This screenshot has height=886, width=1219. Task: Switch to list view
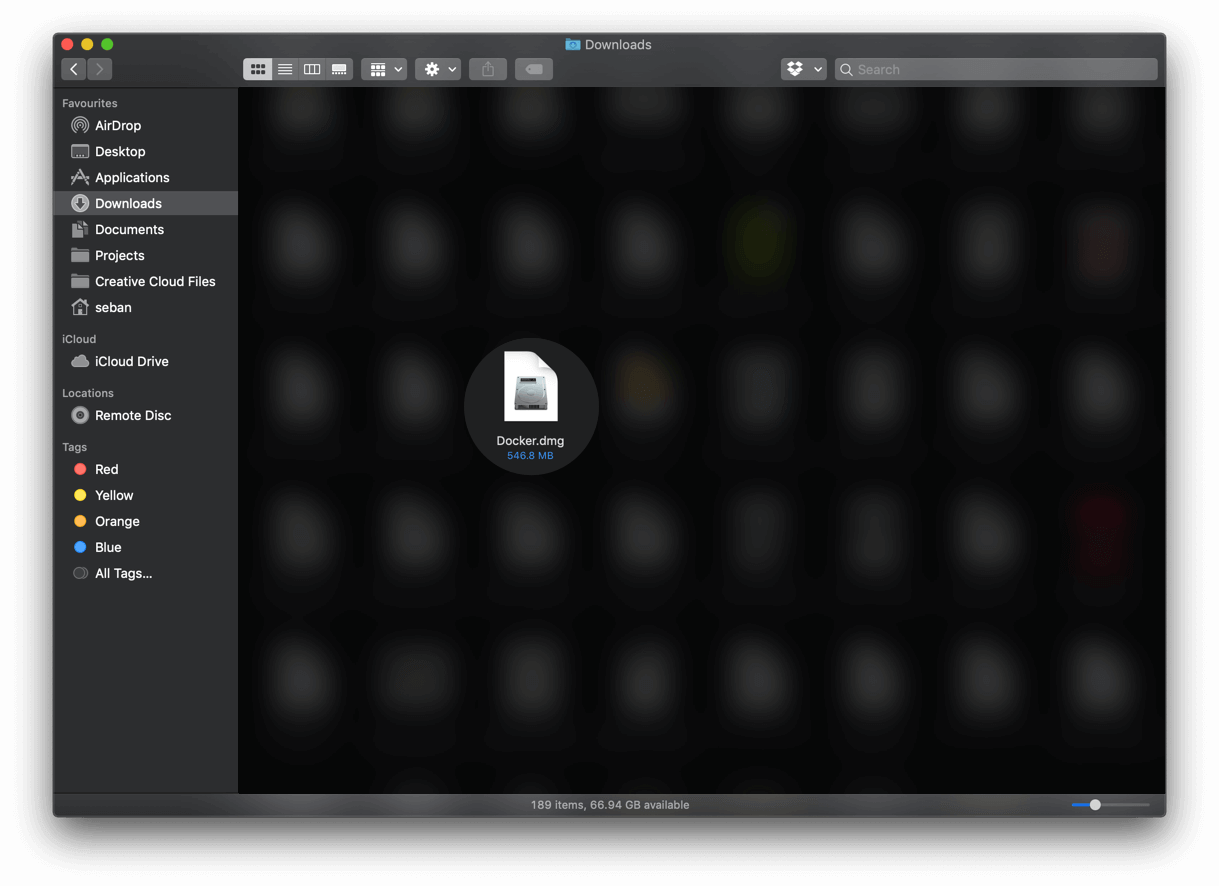pyautogui.click(x=285, y=69)
